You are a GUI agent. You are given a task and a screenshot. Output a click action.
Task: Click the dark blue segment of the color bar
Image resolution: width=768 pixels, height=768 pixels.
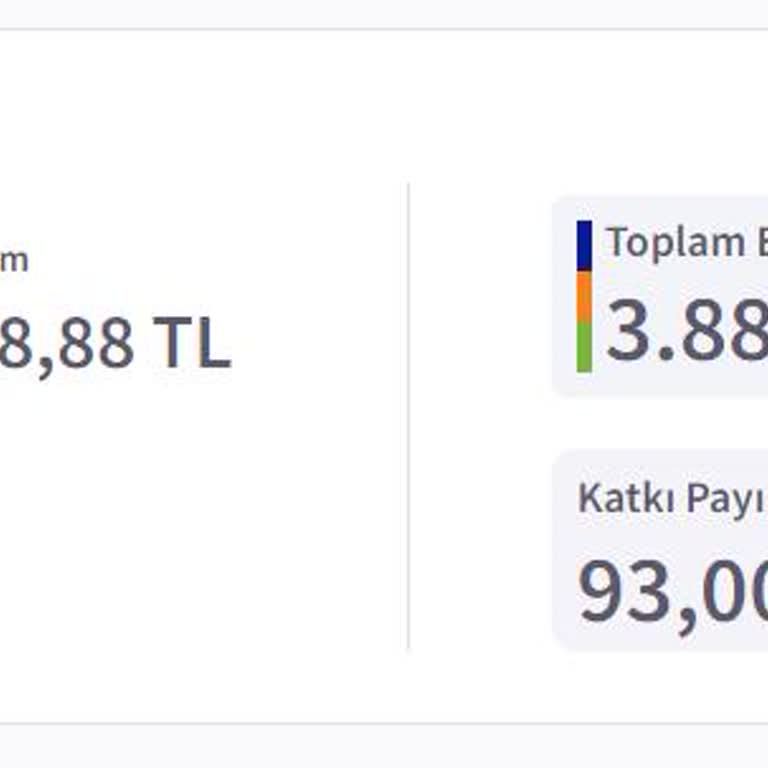tap(584, 245)
